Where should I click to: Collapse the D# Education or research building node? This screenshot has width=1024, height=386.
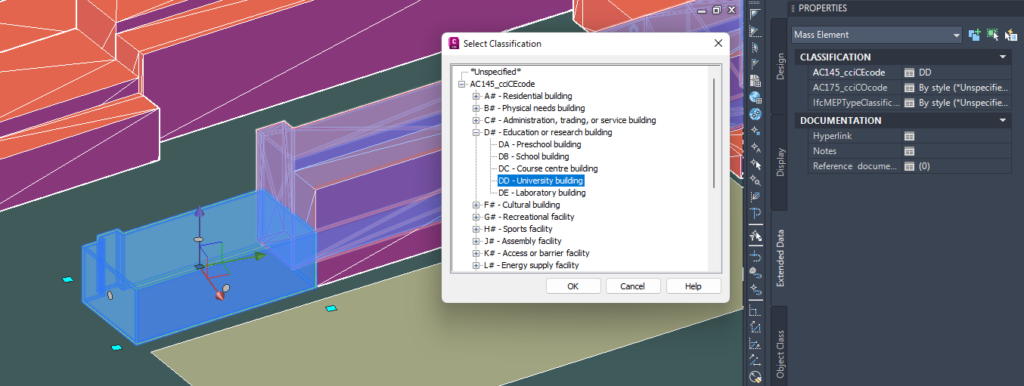click(x=476, y=133)
